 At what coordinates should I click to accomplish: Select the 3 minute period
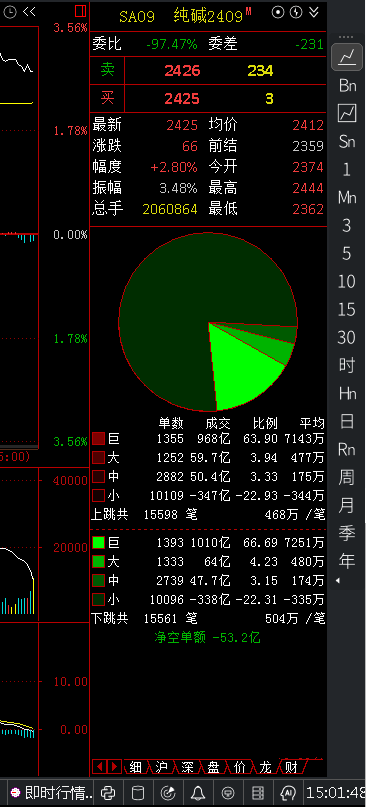tap(346, 225)
